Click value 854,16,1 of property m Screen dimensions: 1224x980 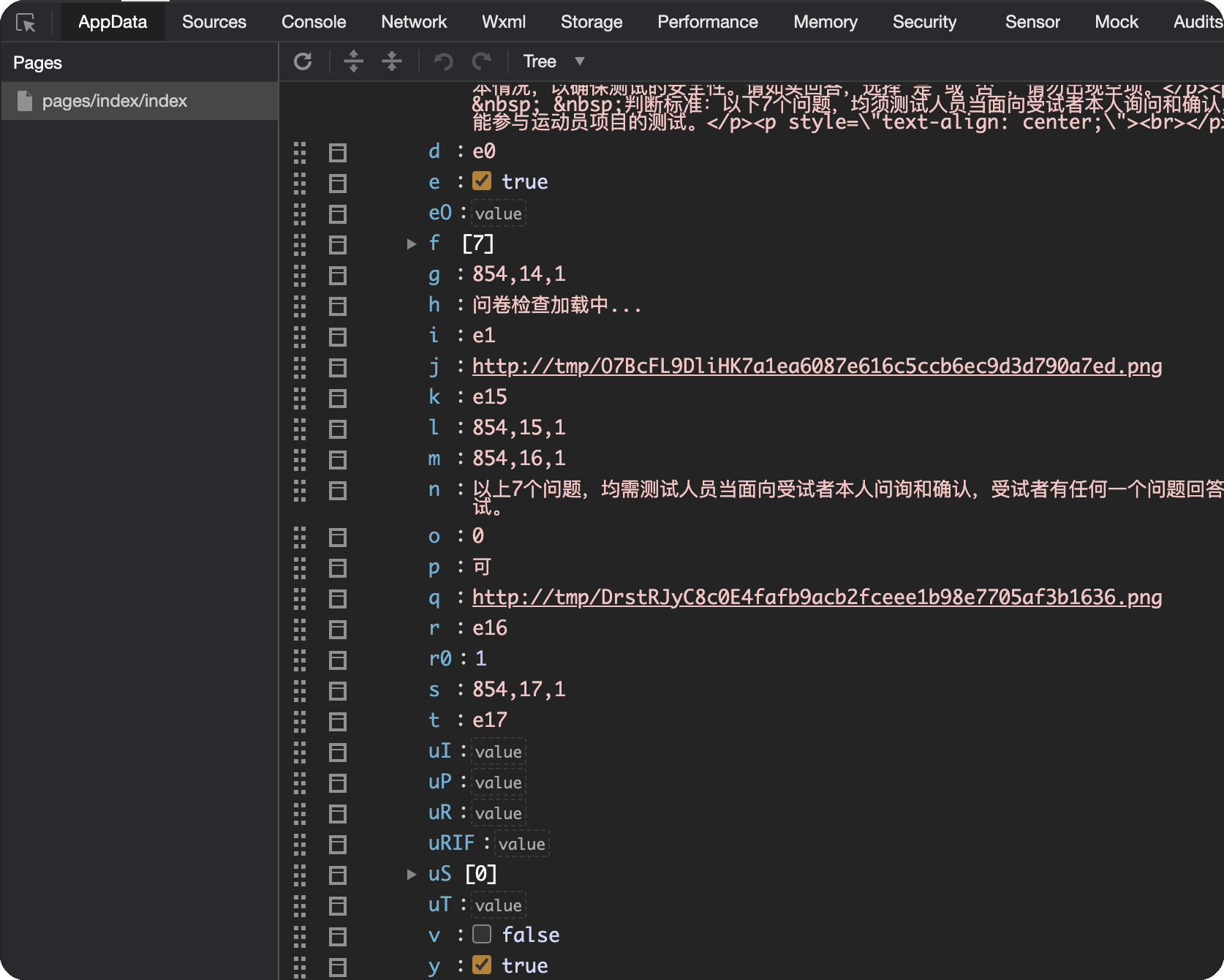(x=519, y=459)
